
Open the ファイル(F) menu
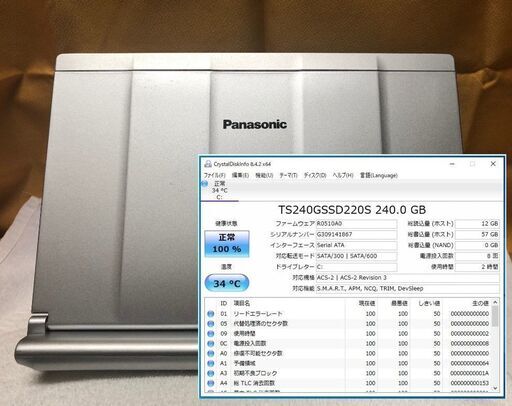[x=214, y=175]
